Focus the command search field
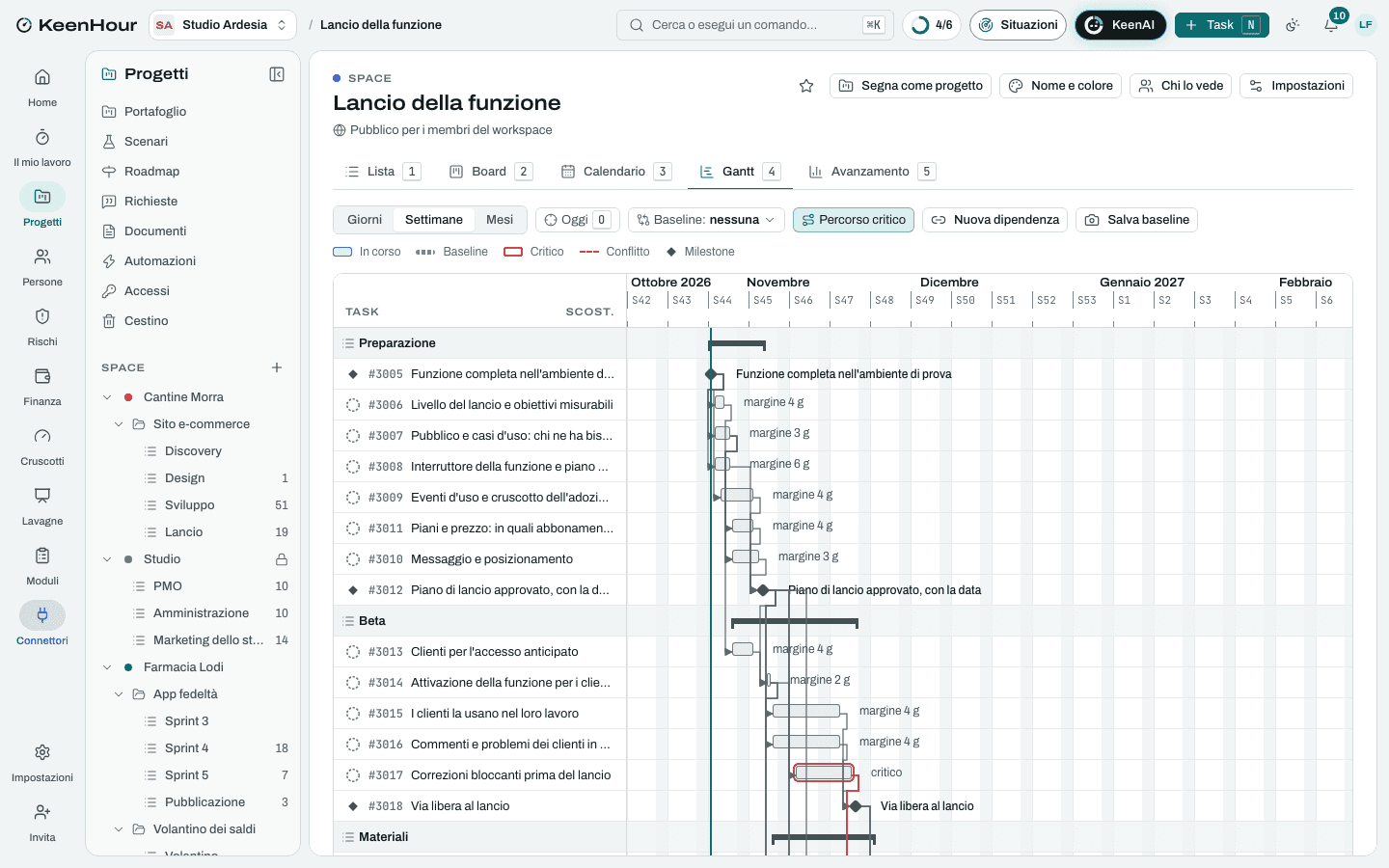This screenshot has width=1389, height=868. (x=755, y=25)
